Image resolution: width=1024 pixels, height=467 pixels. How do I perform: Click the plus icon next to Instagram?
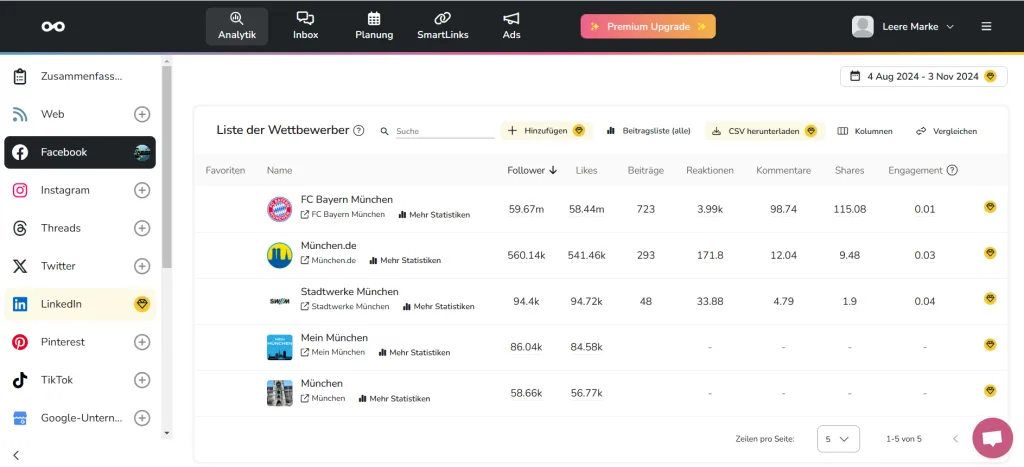click(x=142, y=190)
